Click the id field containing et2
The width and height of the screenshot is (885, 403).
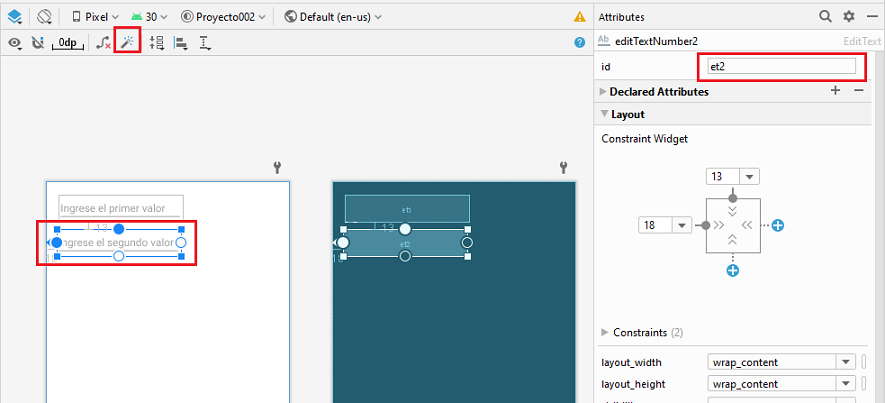(x=782, y=67)
